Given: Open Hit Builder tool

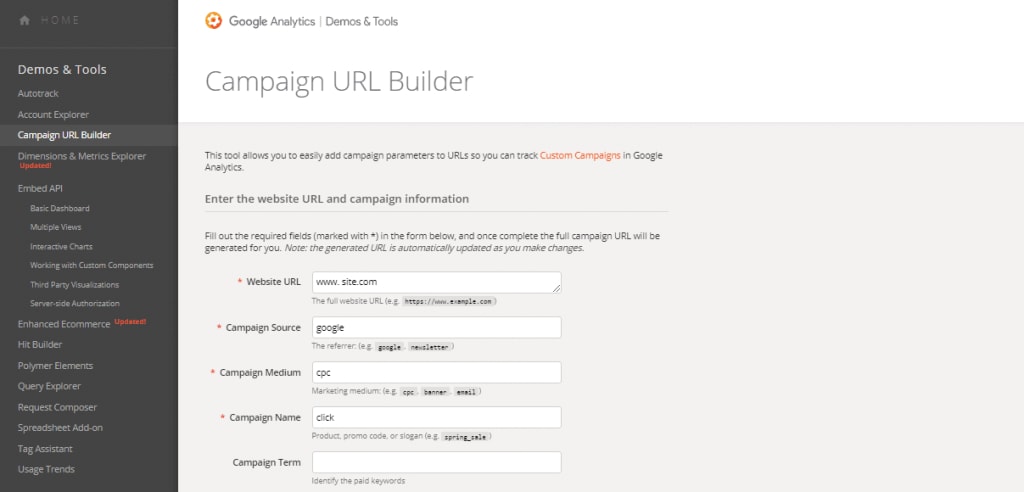Looking at the screenshot, I should [x=40, y=344].
